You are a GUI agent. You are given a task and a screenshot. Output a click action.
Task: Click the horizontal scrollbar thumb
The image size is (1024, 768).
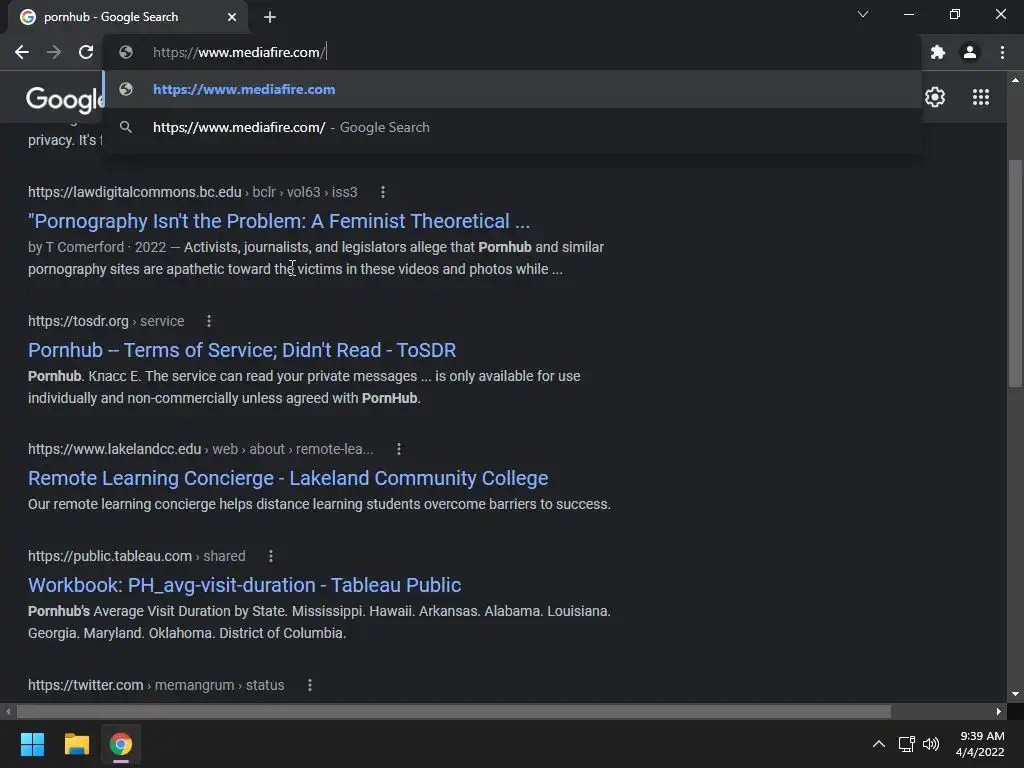[x=454, y=711]
